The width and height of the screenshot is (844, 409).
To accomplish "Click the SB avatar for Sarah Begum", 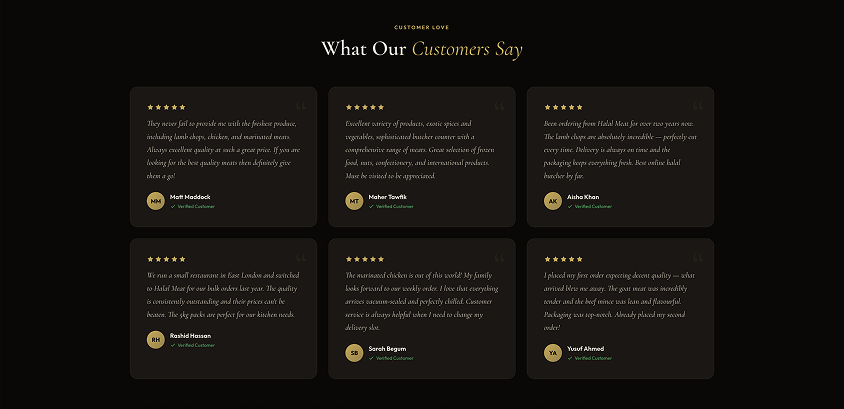I will (354, 352).
